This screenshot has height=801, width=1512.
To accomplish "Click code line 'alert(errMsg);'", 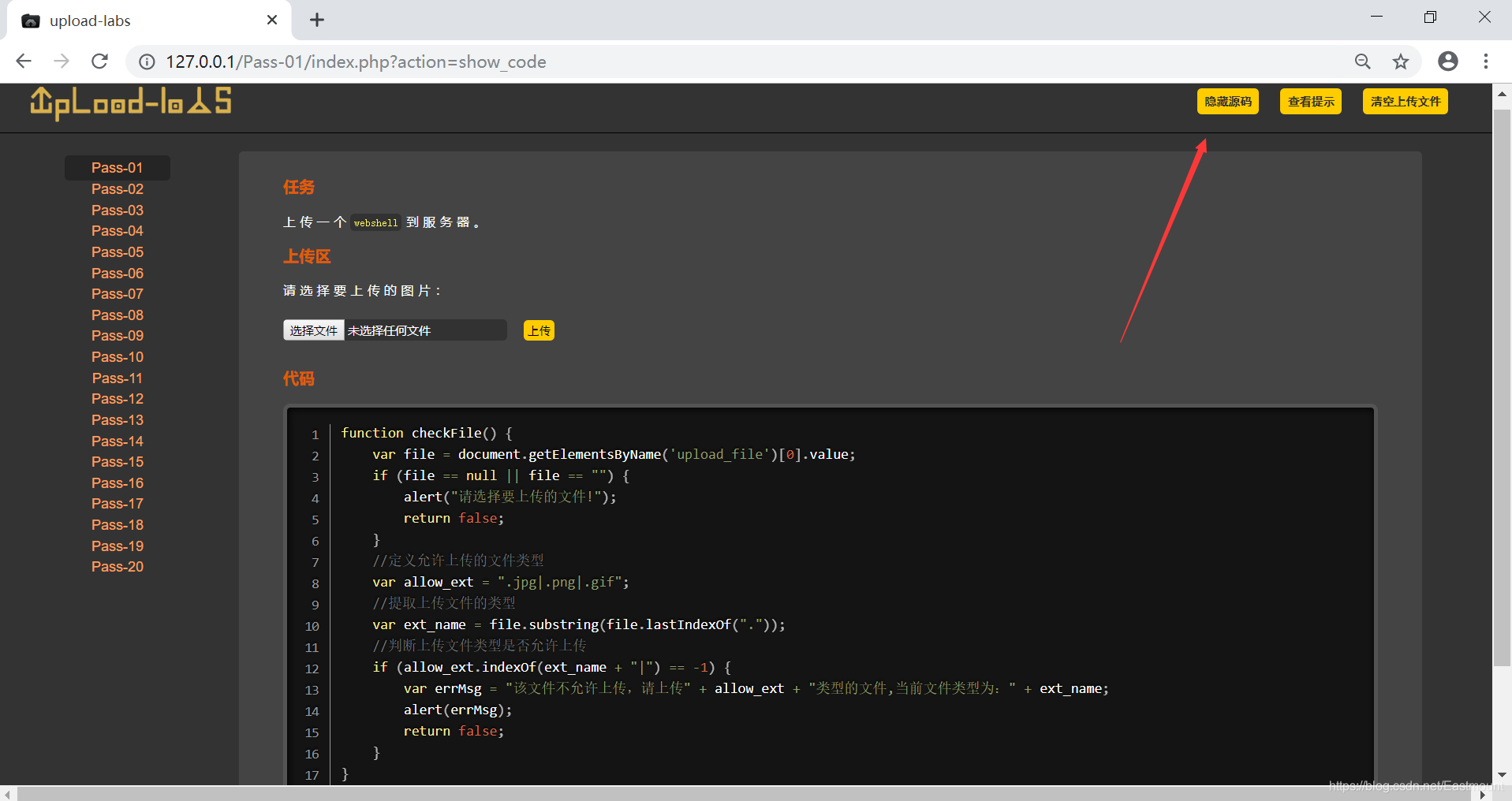I will coord(457,710).
